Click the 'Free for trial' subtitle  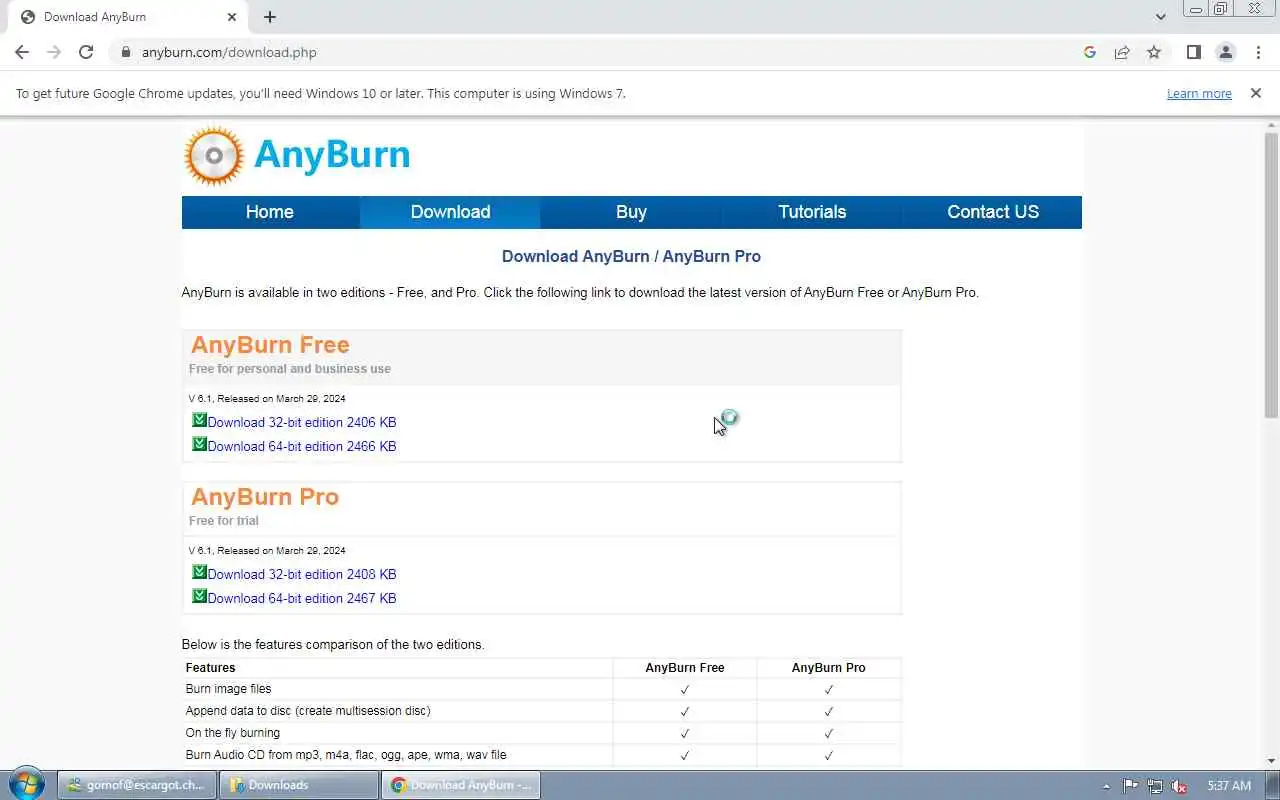(224, 521)
